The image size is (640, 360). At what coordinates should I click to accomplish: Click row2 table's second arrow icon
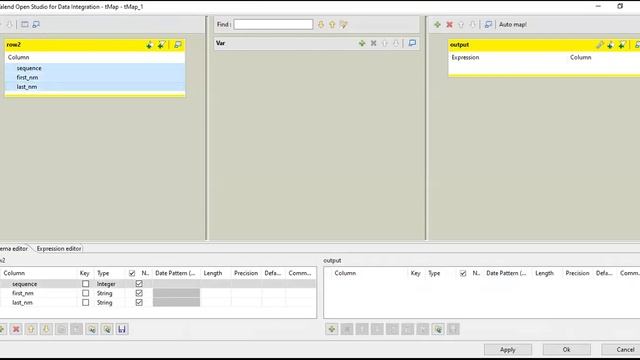[162, 45]
